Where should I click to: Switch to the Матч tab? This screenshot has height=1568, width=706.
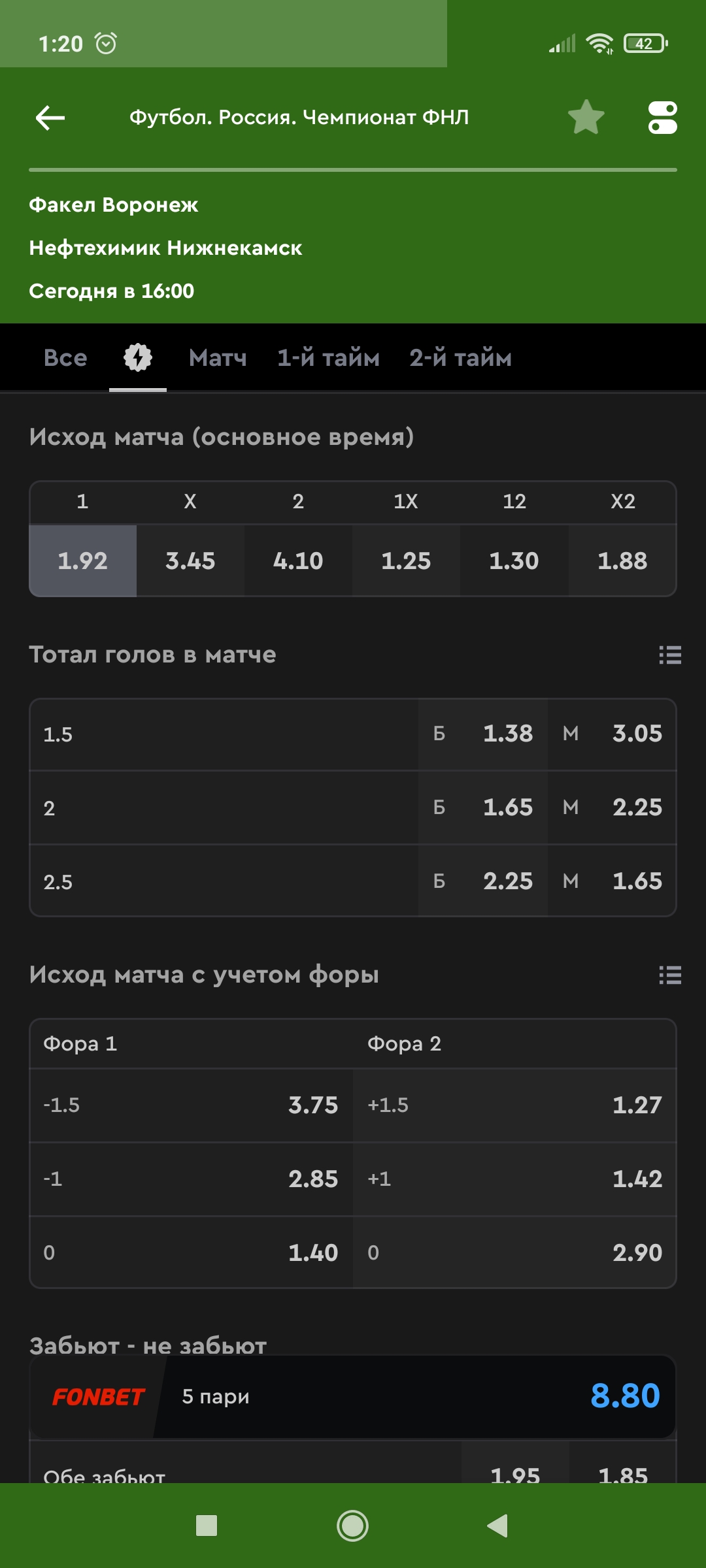pyautogui.click(x=218, y=358)
